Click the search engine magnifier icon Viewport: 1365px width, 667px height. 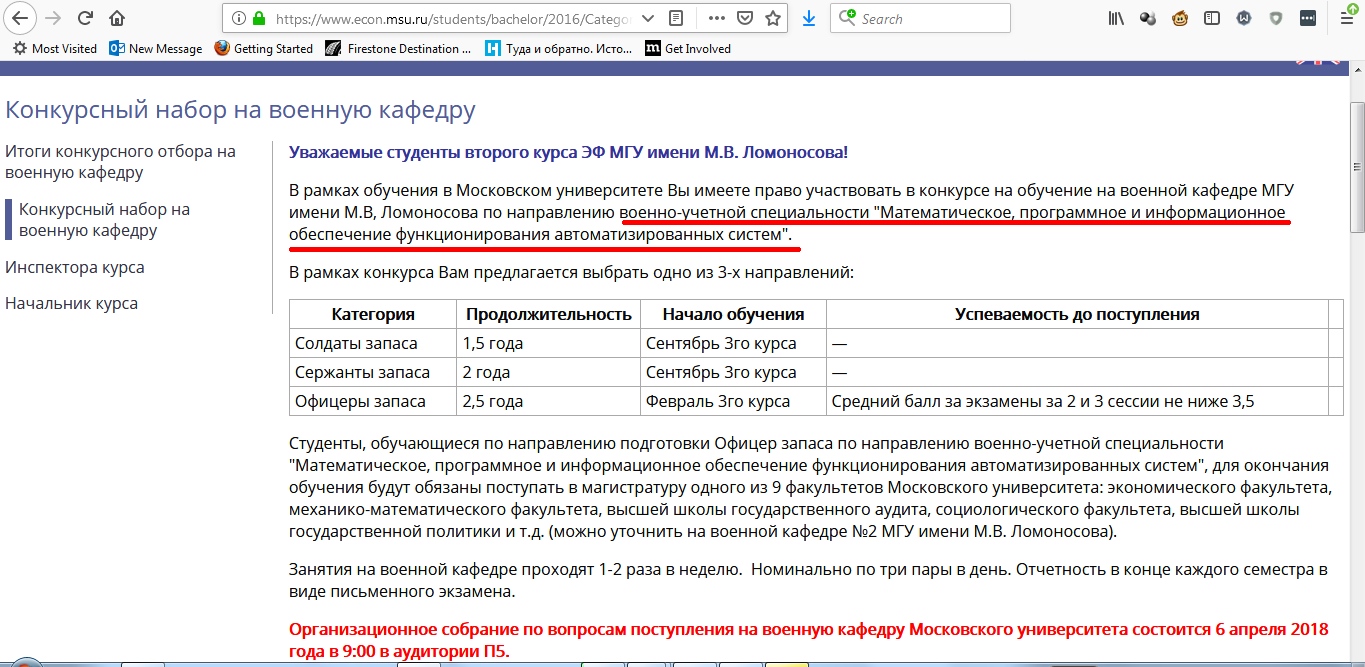tap(848, 18)
